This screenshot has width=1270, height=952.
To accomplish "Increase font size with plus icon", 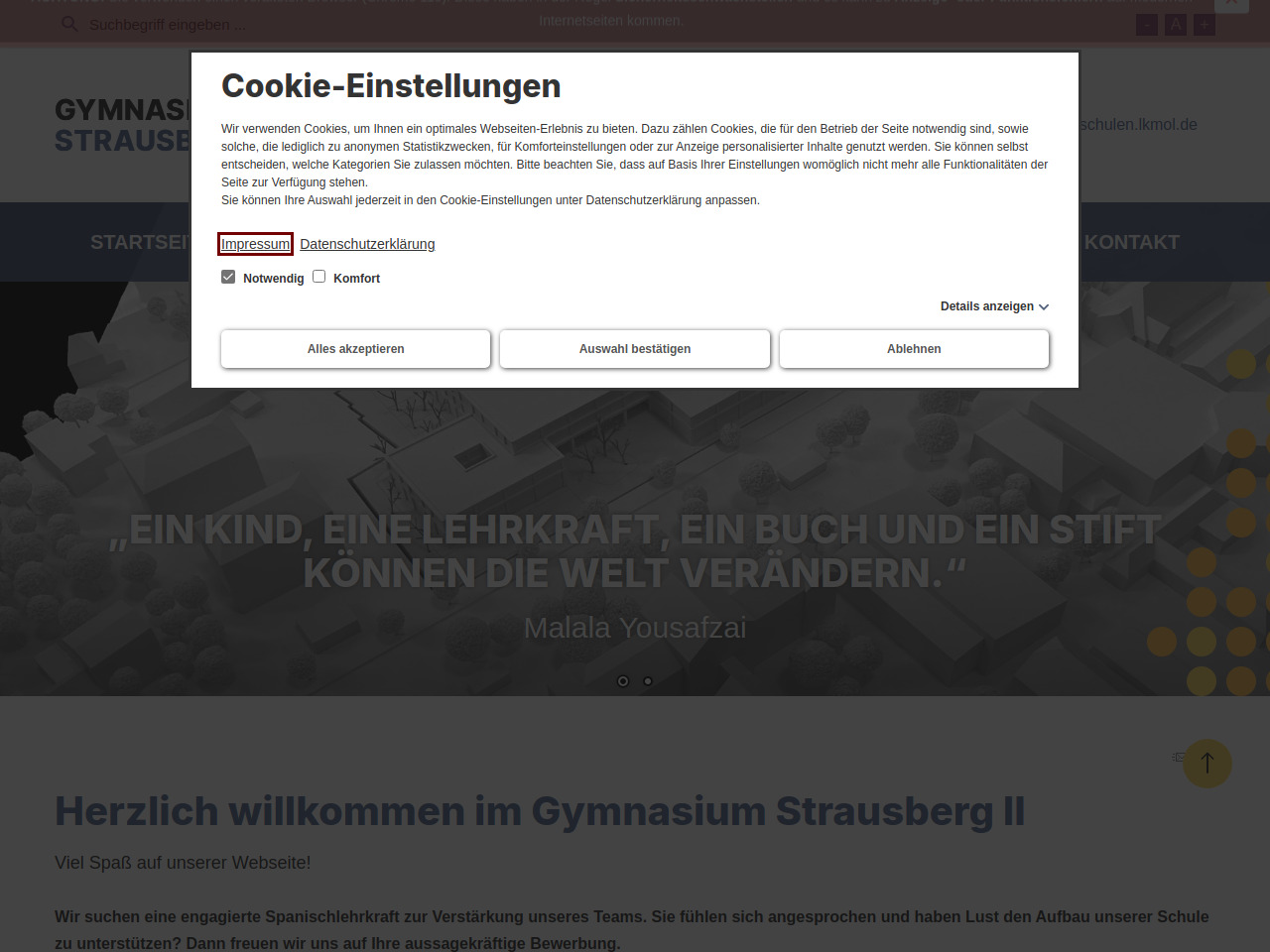I will (x=1205, y=25).
